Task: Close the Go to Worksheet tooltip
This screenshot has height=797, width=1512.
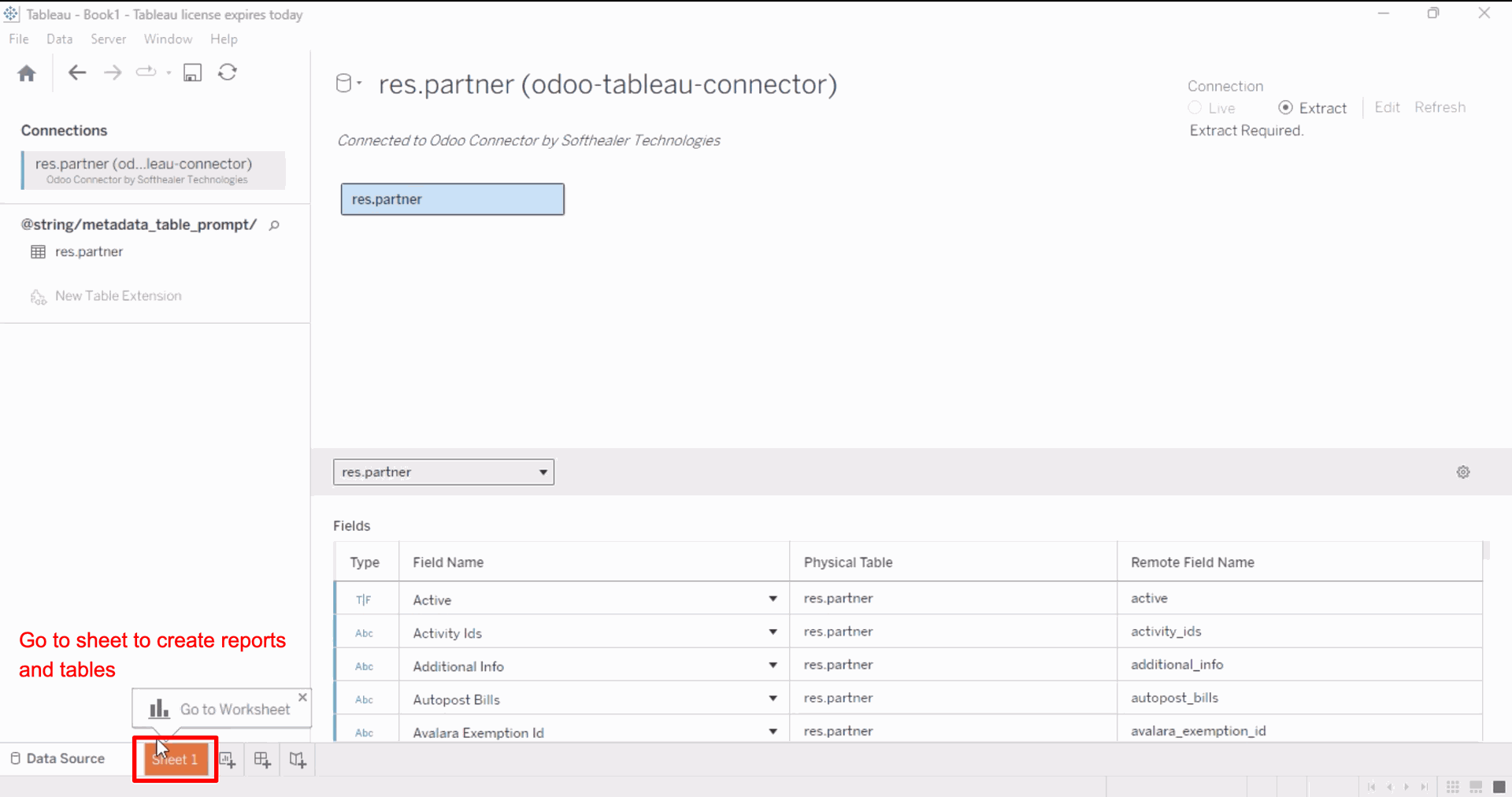Action: pos(302,697)
